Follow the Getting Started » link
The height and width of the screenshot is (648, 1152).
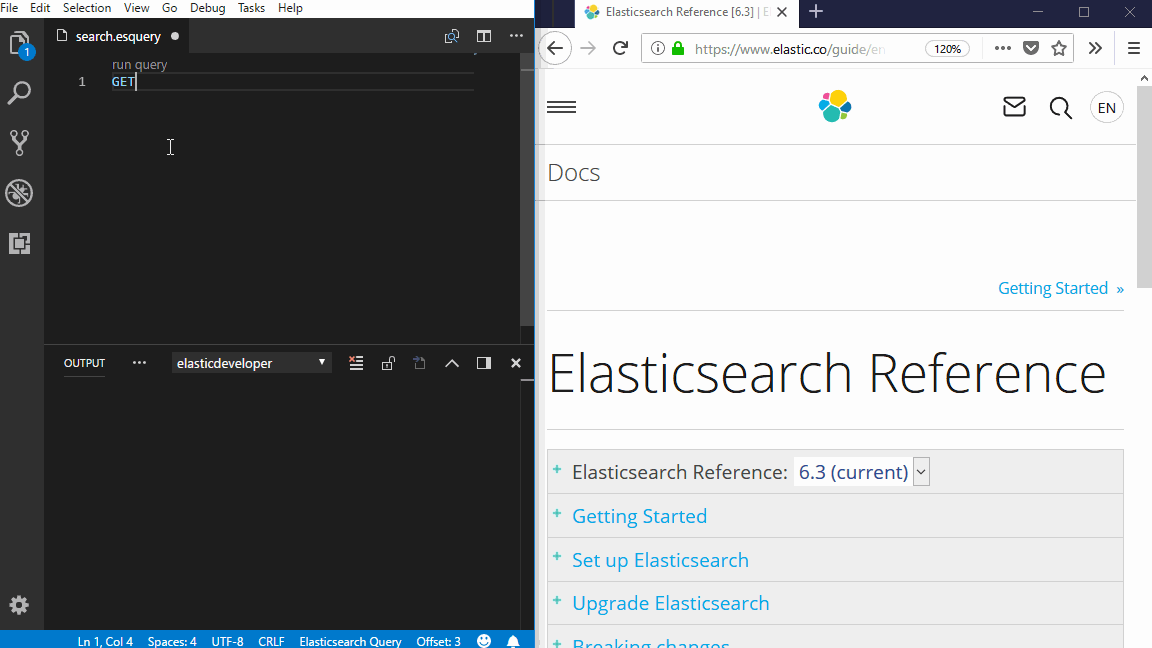tap(1061, 288)
